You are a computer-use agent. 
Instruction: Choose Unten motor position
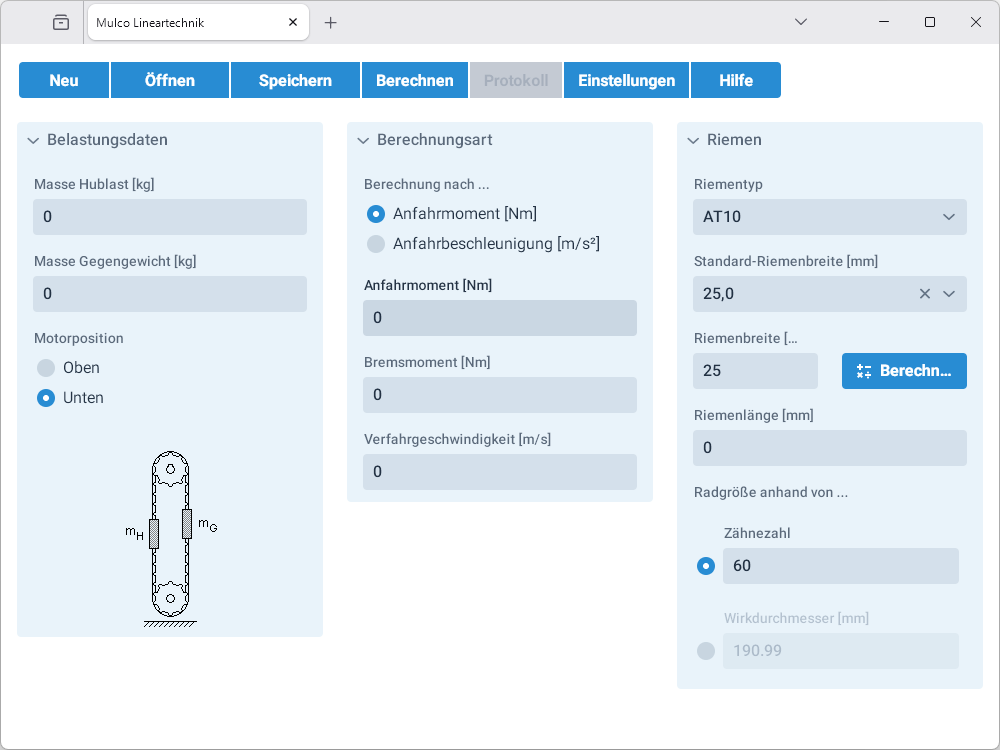[x=46, y=398]
